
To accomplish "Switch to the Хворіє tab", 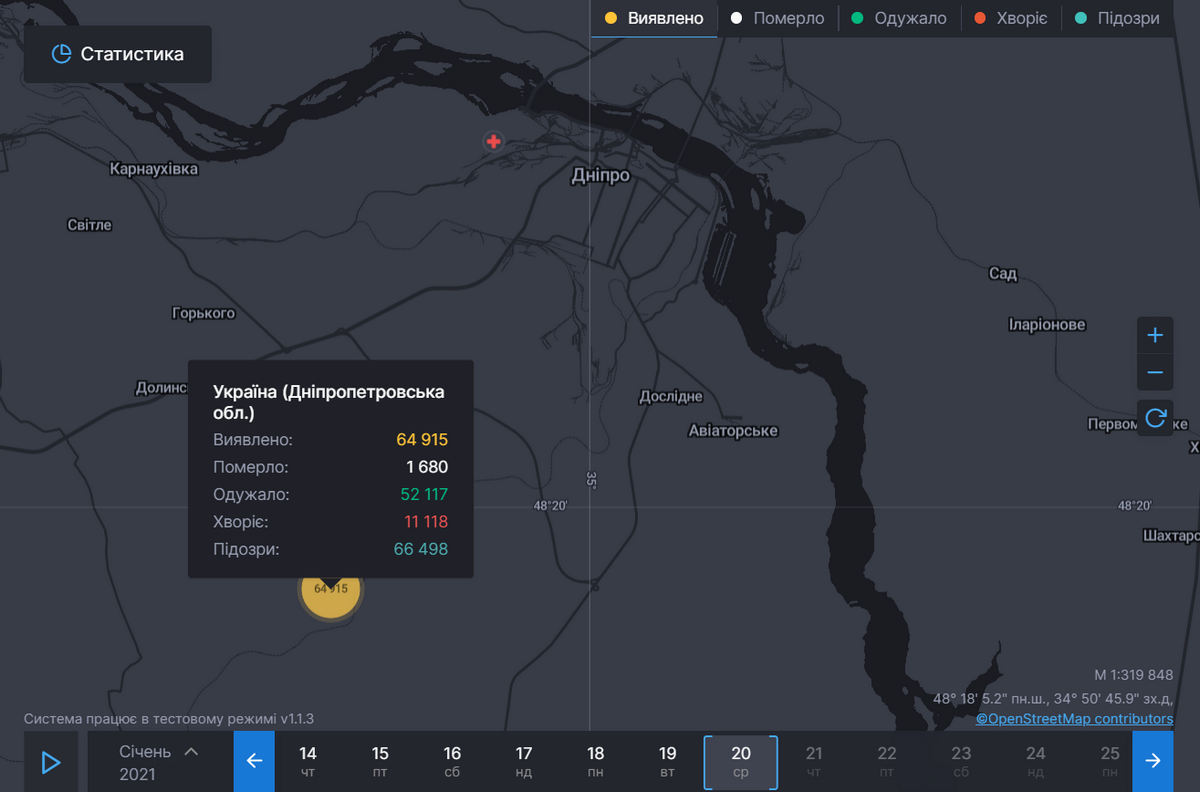I will 1010,18.
